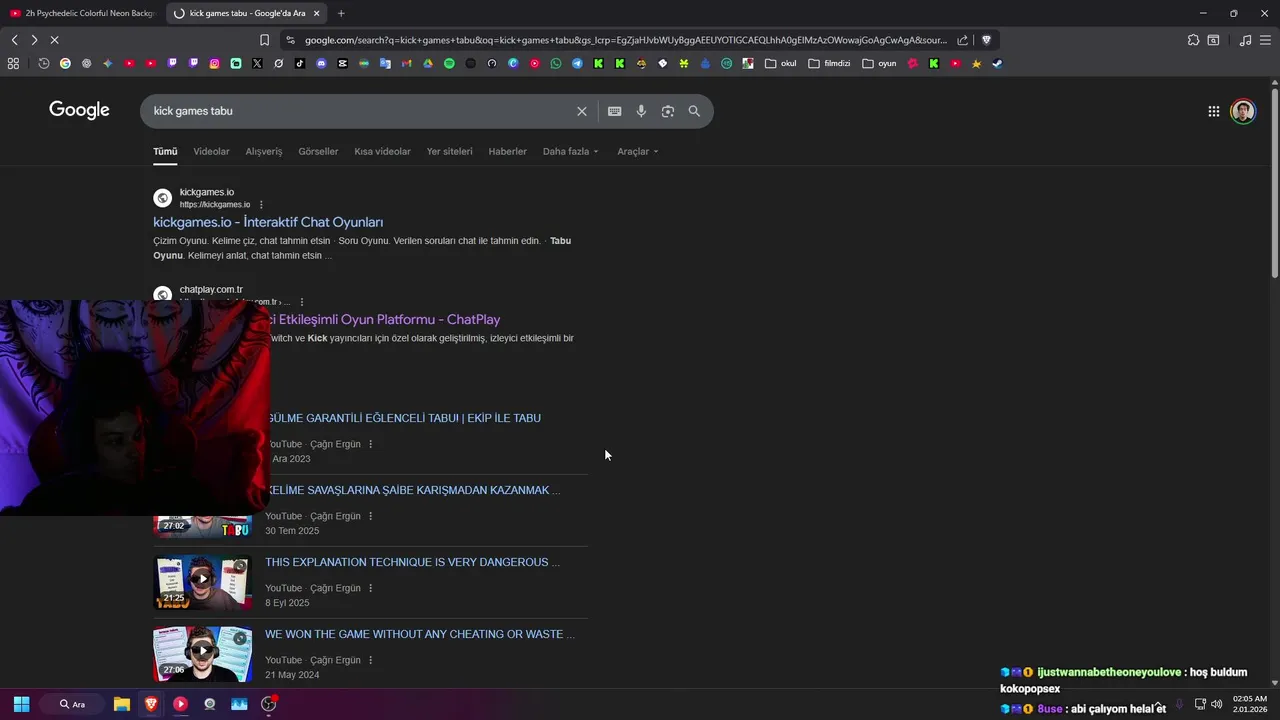The height and width of the screenshot is (720, 1280).
Task: Expand the 'Daha fazla' filter dropdown
Action: point(570,152)
